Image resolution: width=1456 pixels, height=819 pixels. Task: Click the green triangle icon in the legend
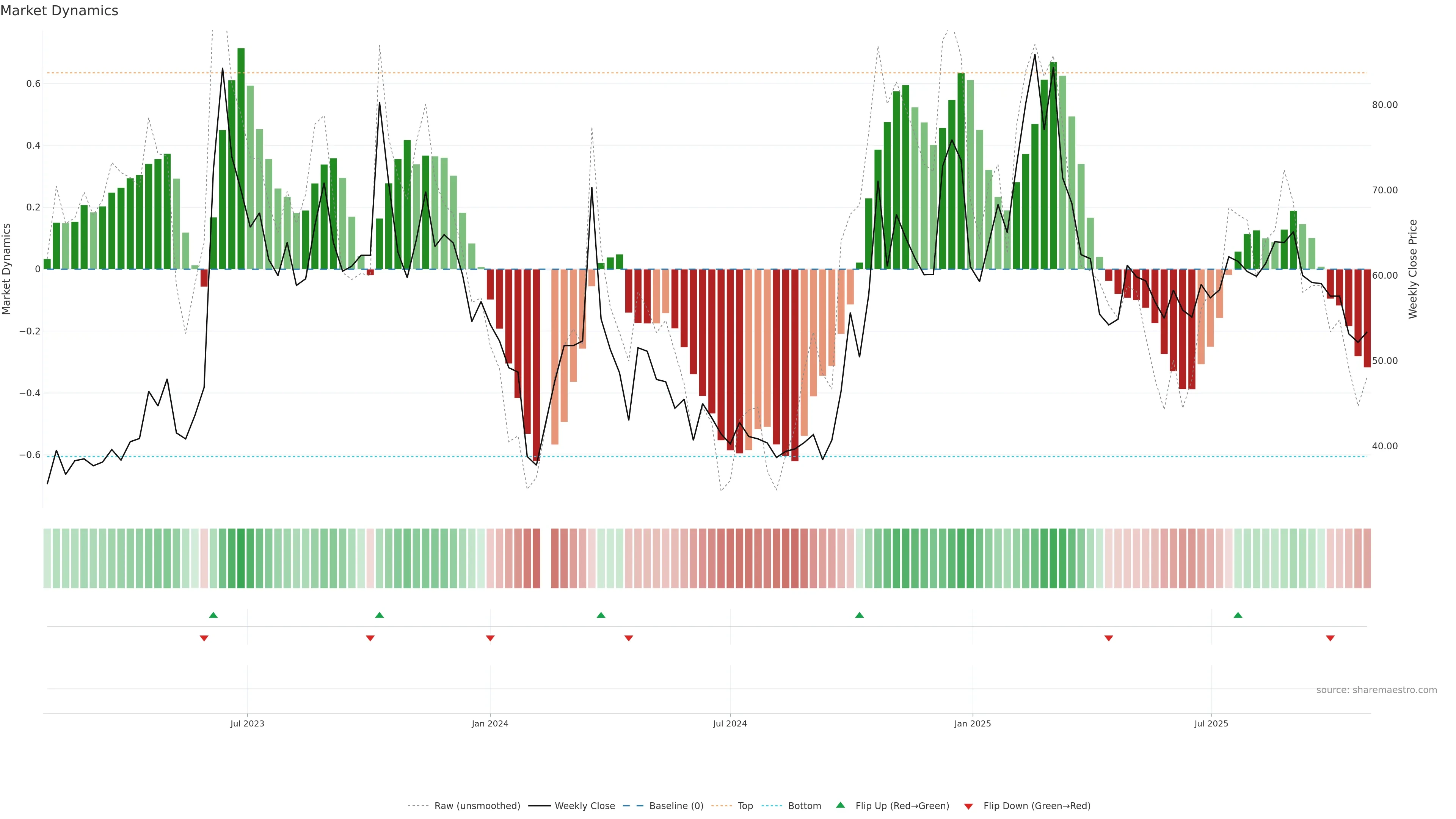pos(841,805)
